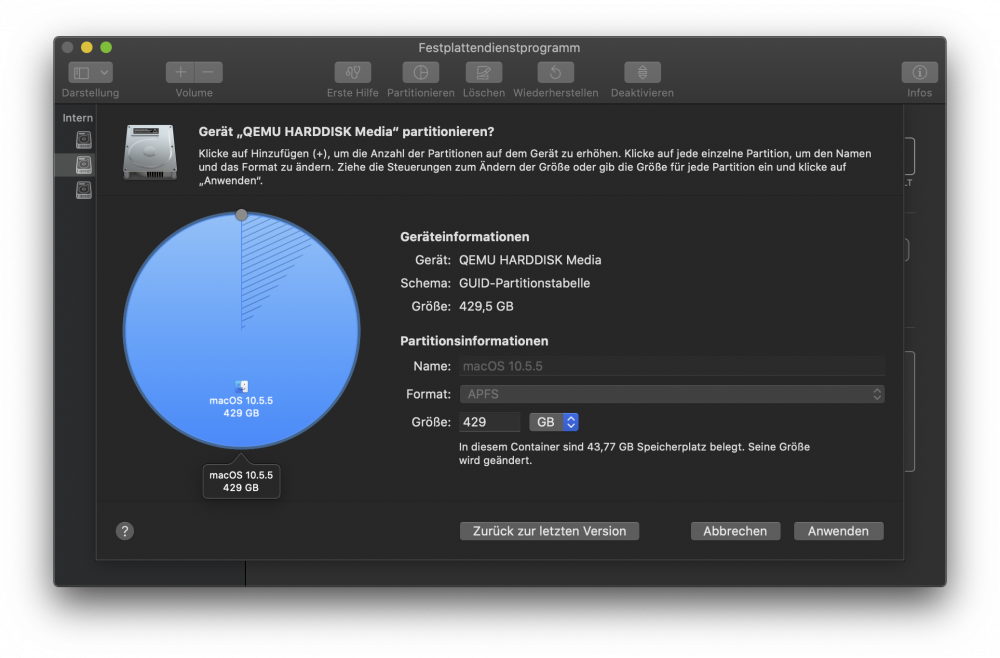The height and width of the screenshot is (658, 1000).
Task: Click the Partitionsinformationen heading
Action: tap(474, 341)
